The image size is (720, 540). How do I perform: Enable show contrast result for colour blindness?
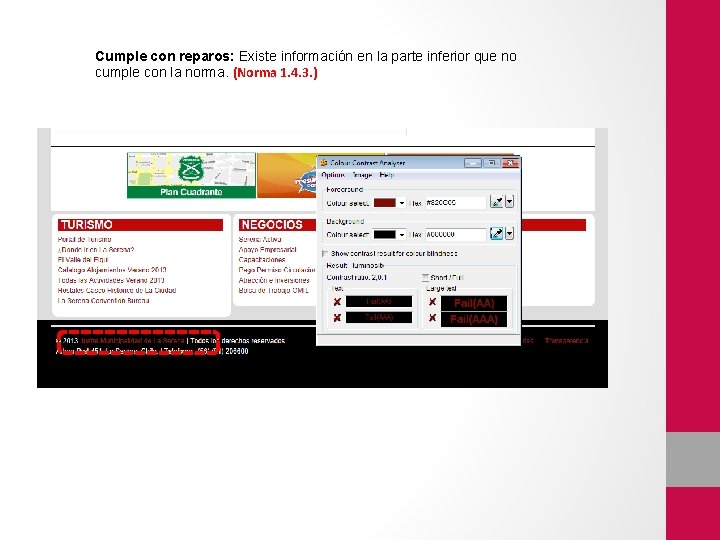coord(325,253)
